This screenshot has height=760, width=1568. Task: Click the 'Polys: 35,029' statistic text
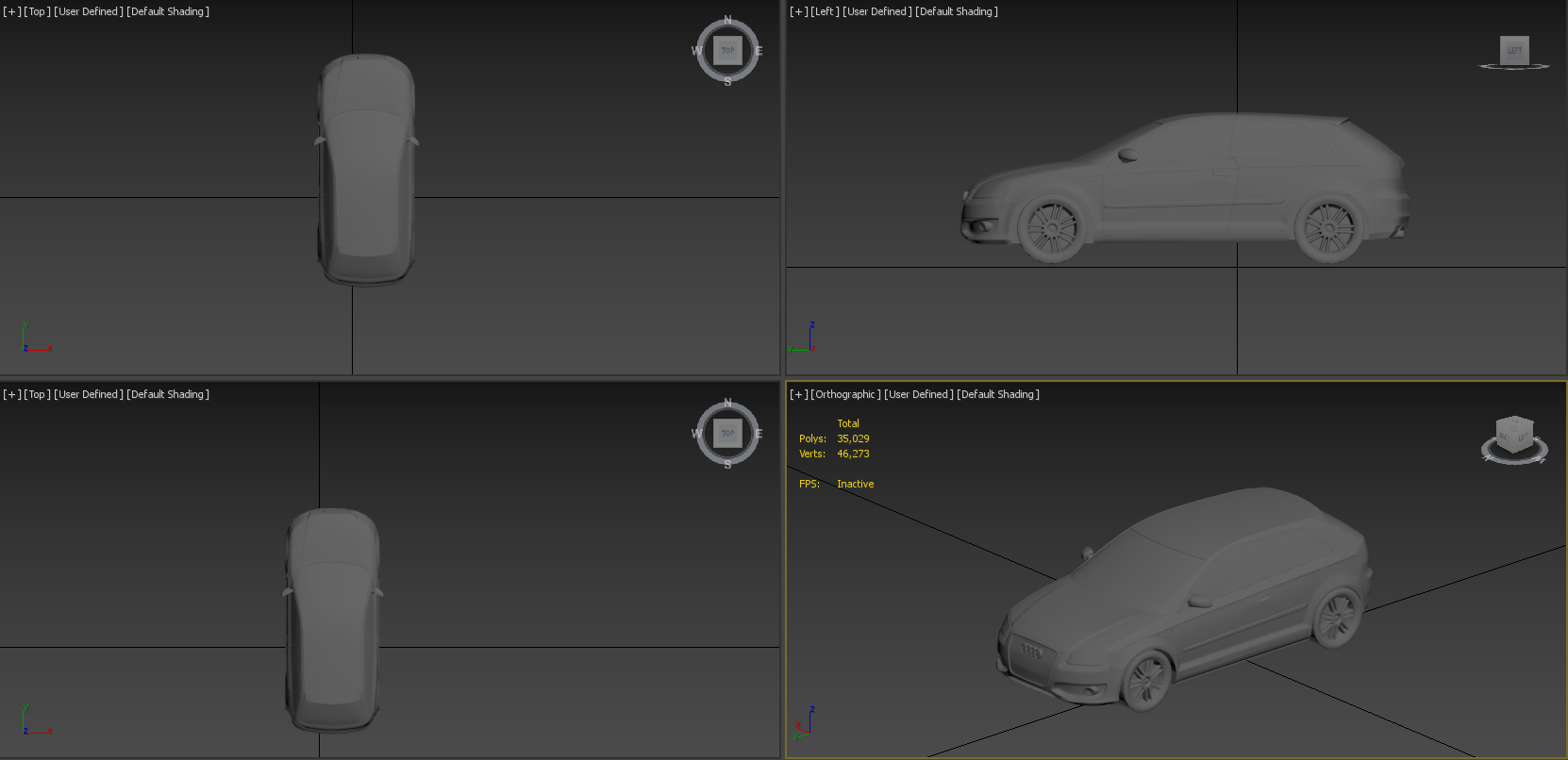(x=834, y=438)
